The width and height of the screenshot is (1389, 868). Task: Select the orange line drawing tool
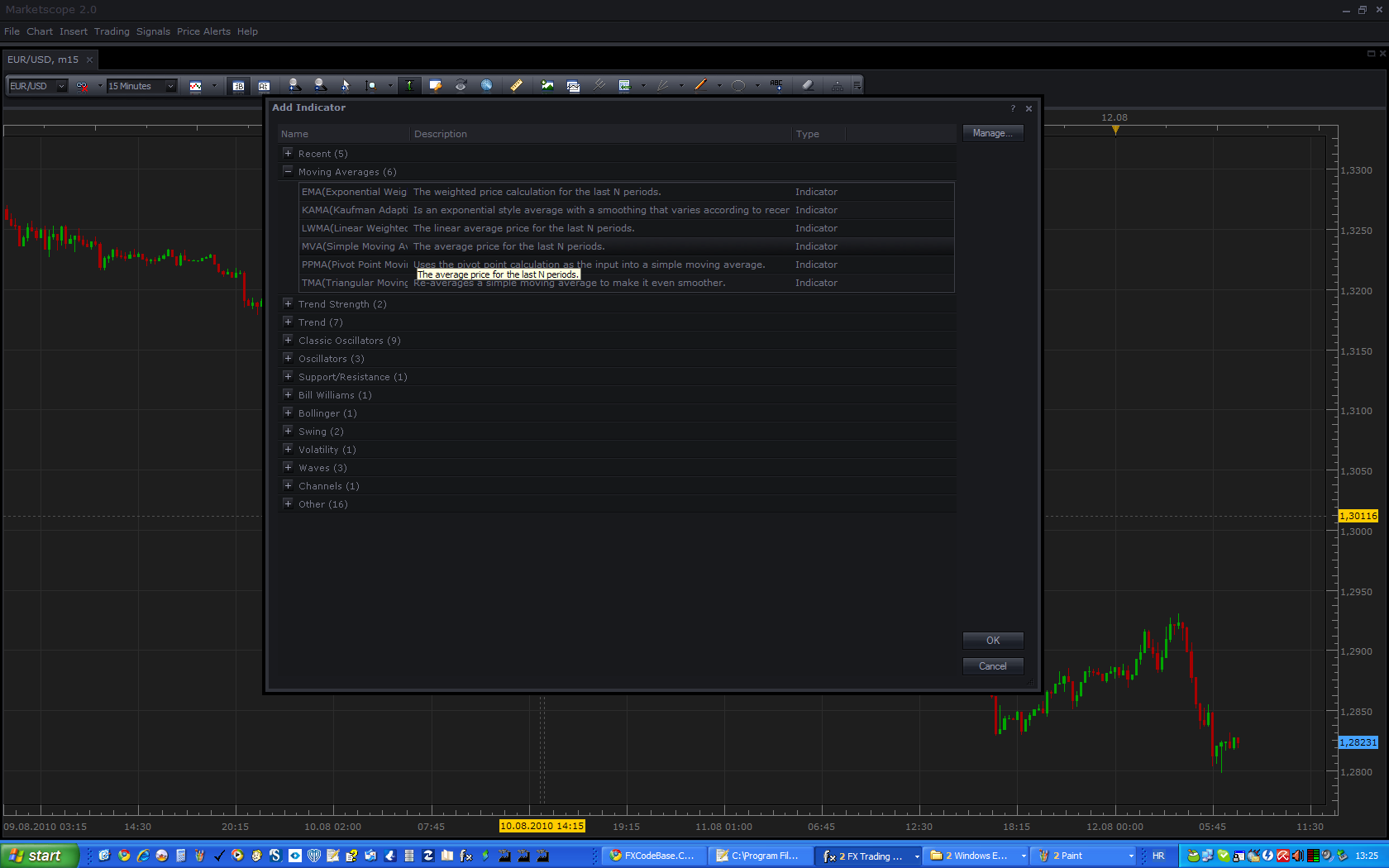[700, 85]
